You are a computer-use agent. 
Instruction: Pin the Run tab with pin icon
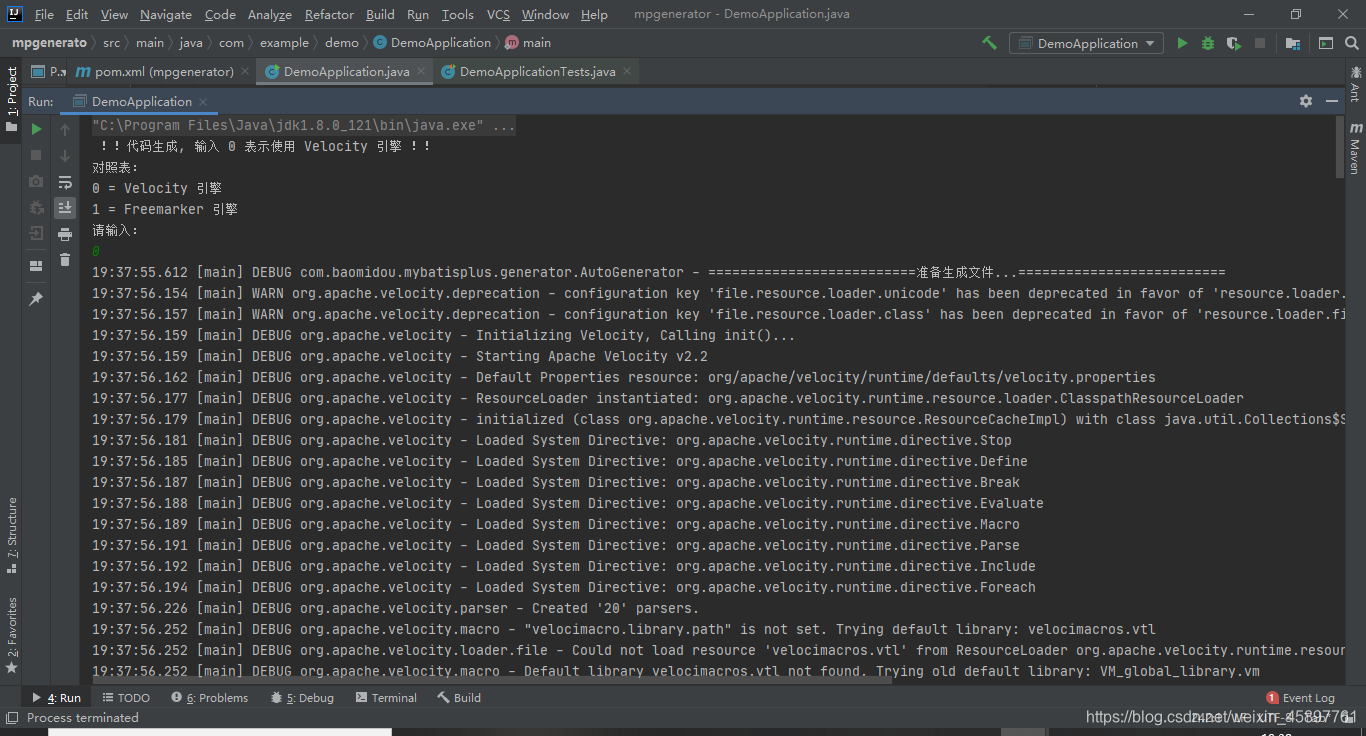[x=36, y=299]
